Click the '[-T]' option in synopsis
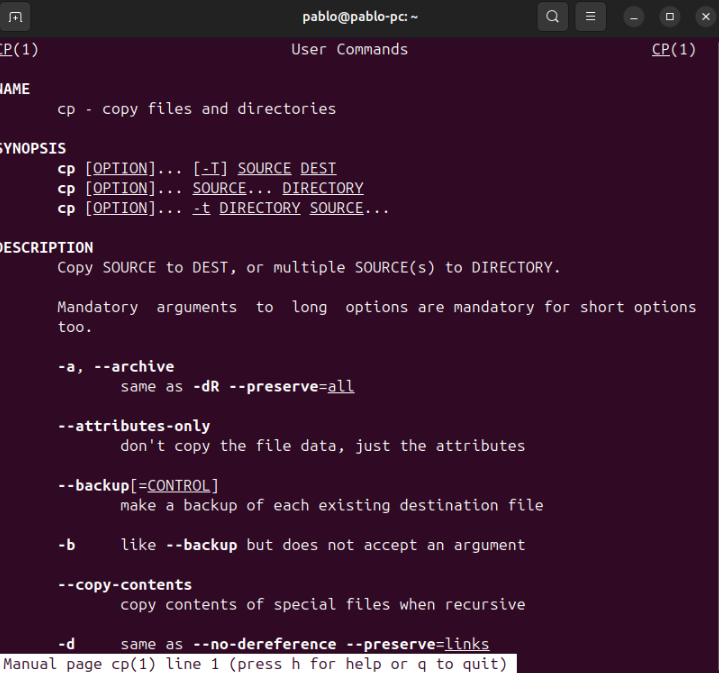 click(210, 169)
